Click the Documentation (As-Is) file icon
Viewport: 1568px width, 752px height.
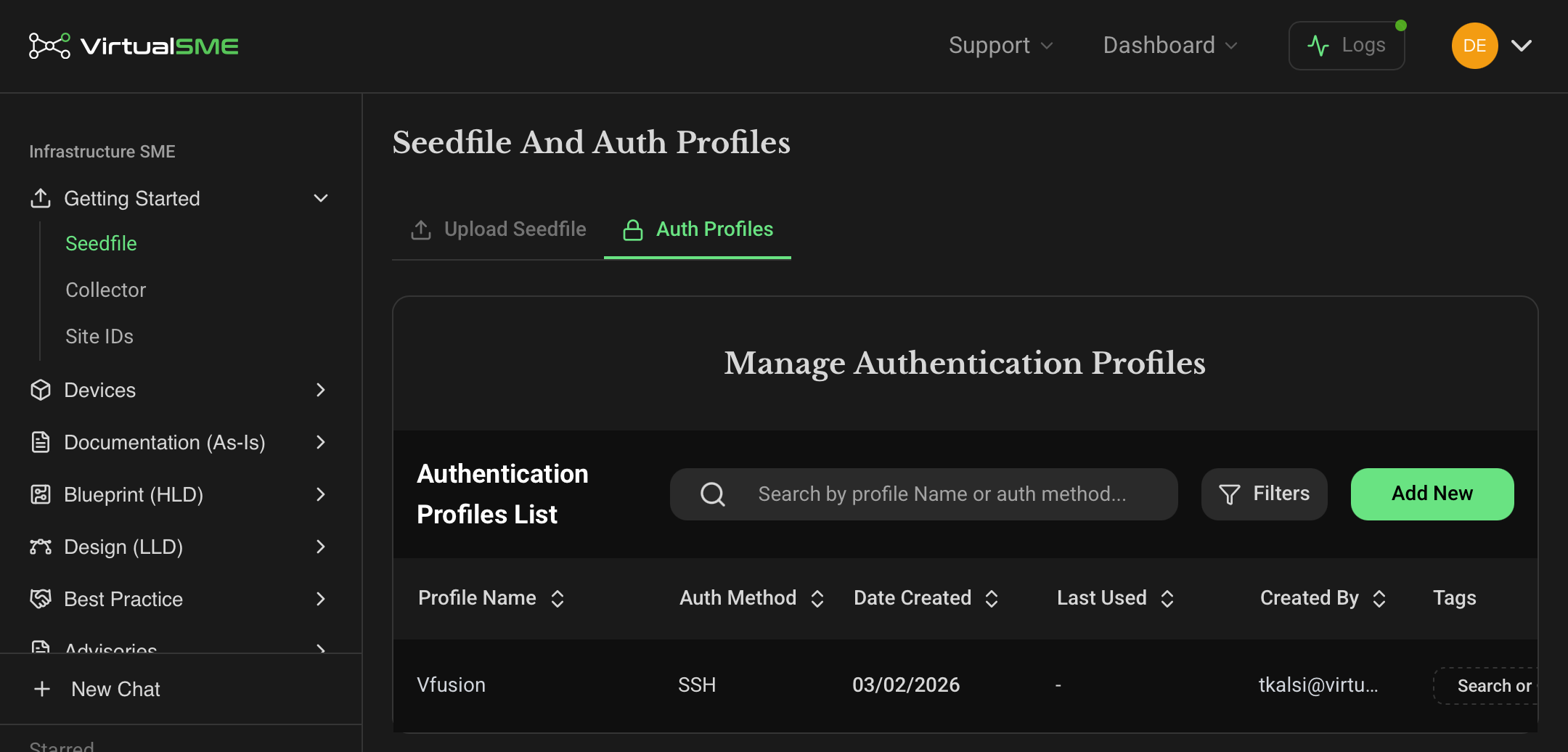(41, 442)
